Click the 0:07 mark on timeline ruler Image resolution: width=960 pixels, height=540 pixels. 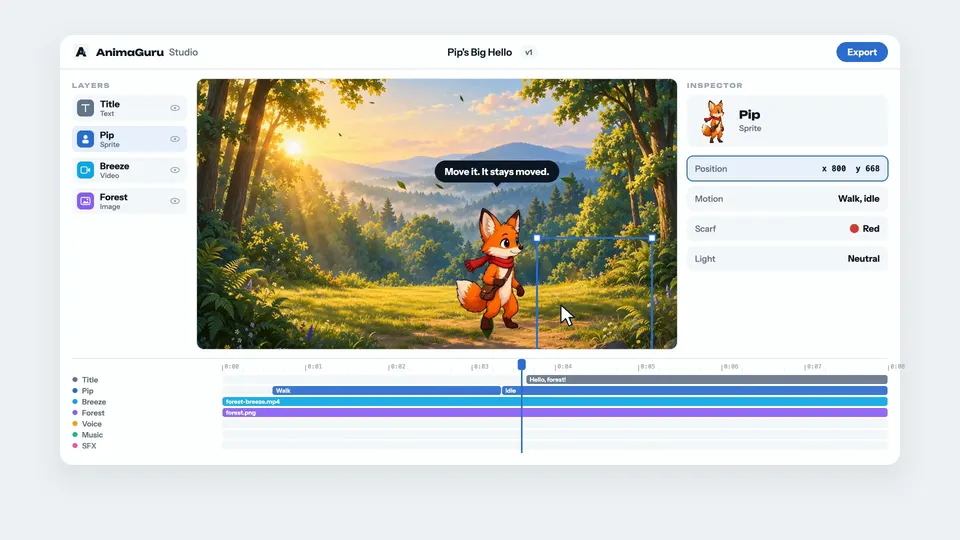(812, 366)
